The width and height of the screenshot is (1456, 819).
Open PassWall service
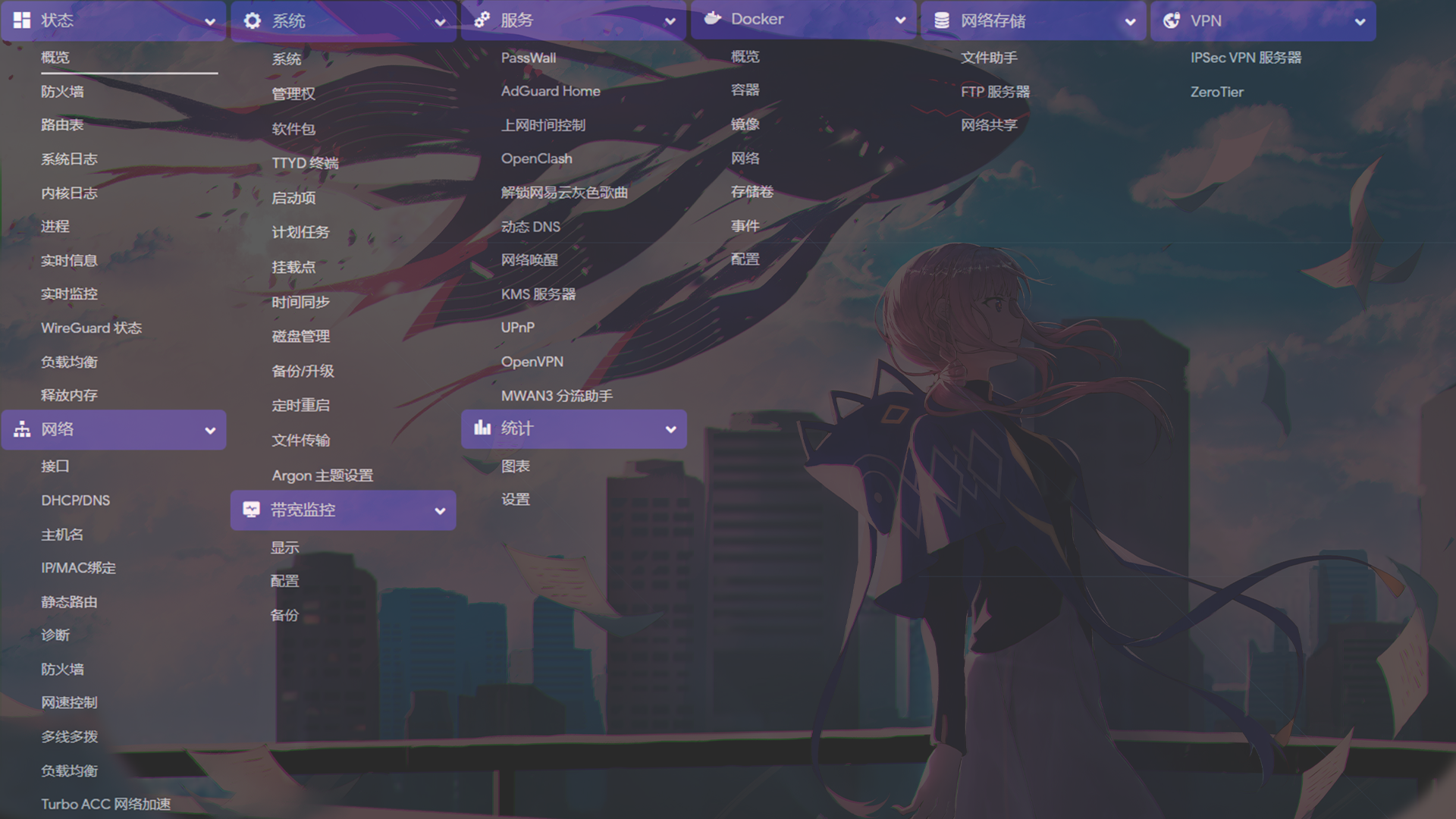(529, 58)
